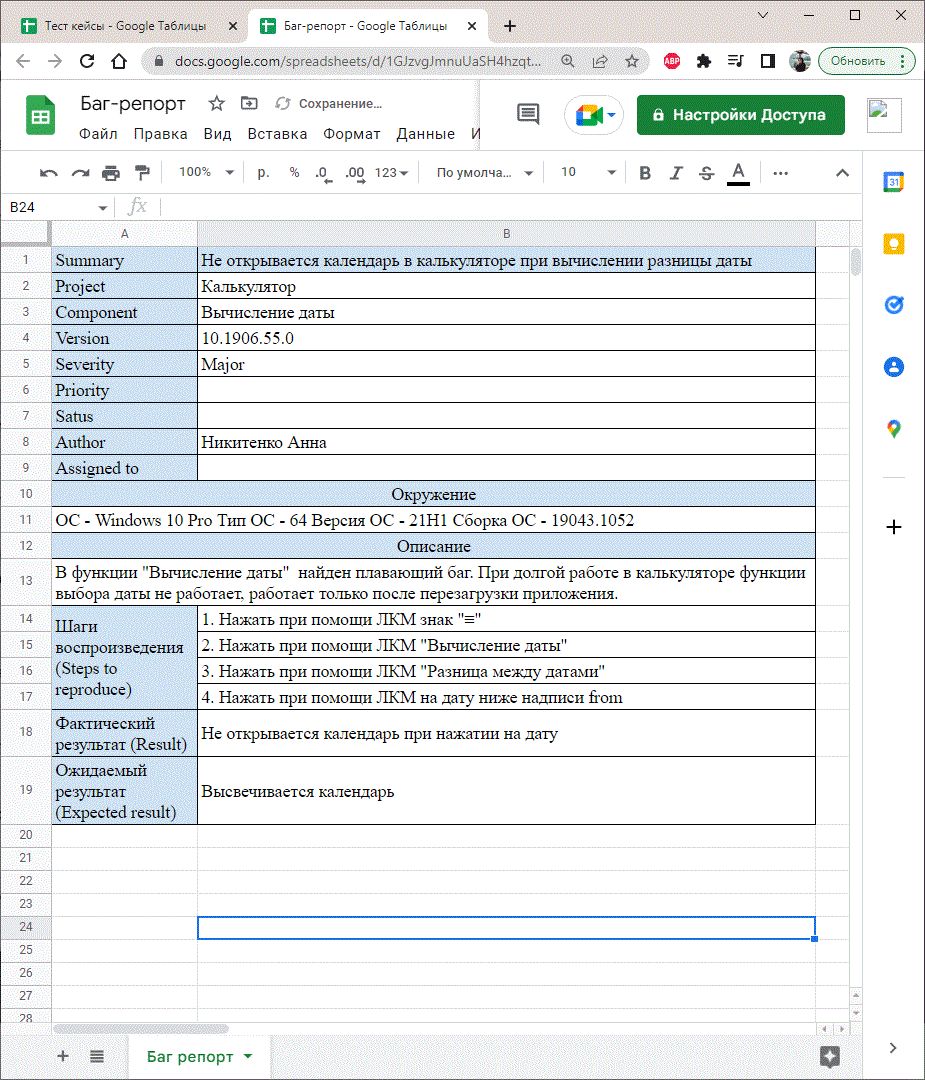Show more toolbar options (three dots)
Image resolution: width=925 pixels, height=1080 pixels.
[780, 173]
